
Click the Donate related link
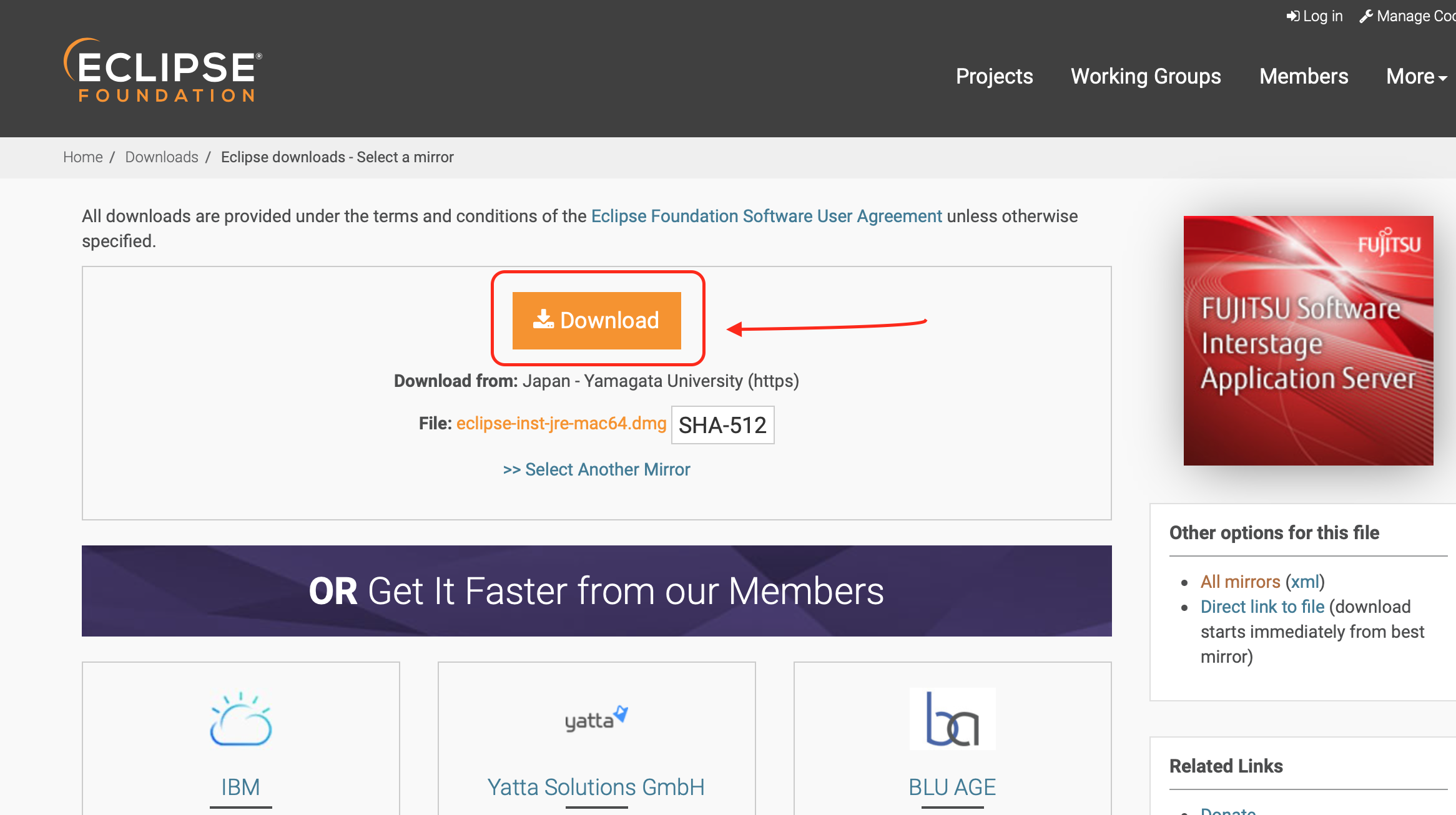[x=1228, y=810]
